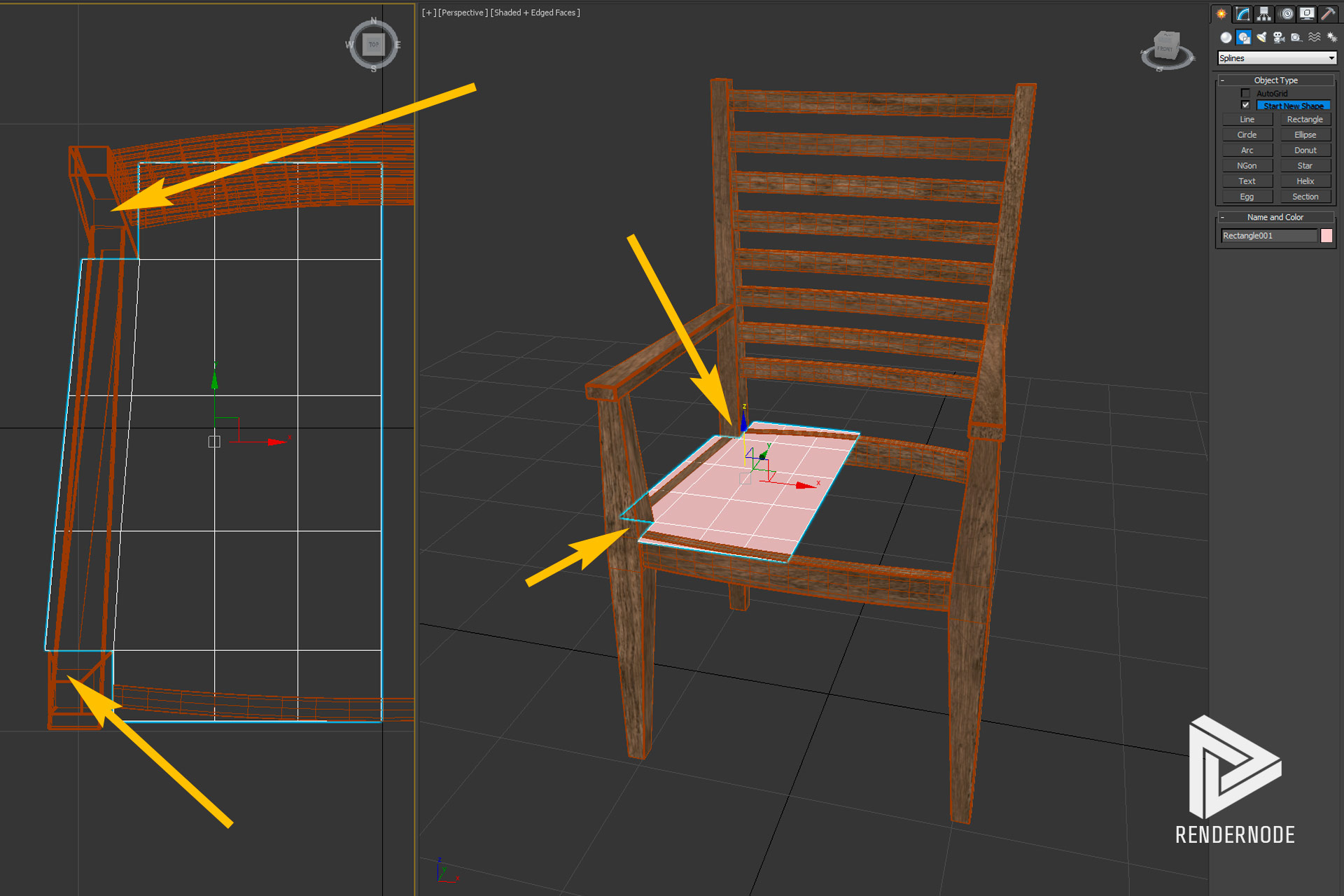1344x896 pixels.
Task: Click the Rectangle spline button
Action: pos(1305,120)
